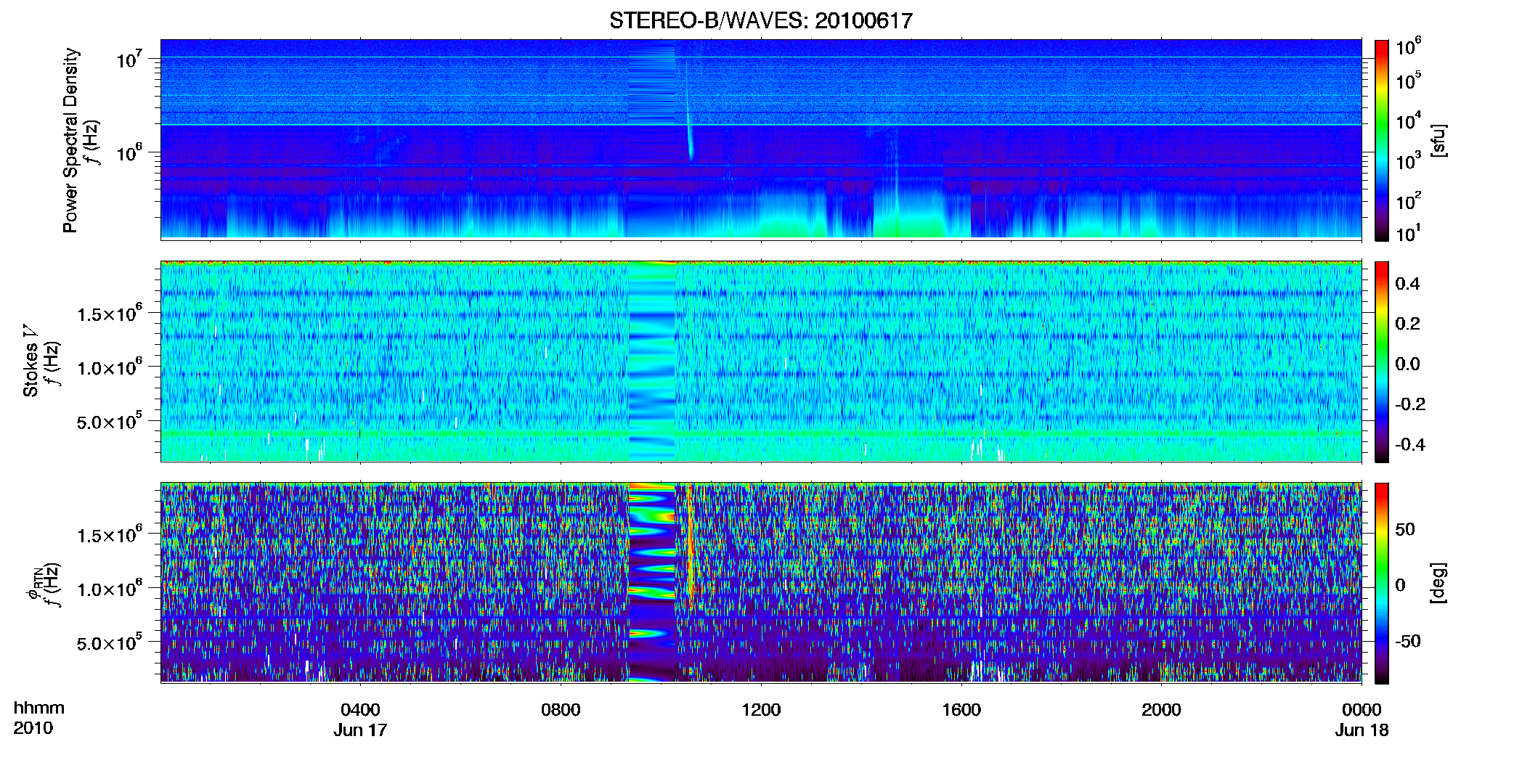Click the 2010 year label
Image resolution: width=1522 pixels, height=784 pixels.
[33, 728]
